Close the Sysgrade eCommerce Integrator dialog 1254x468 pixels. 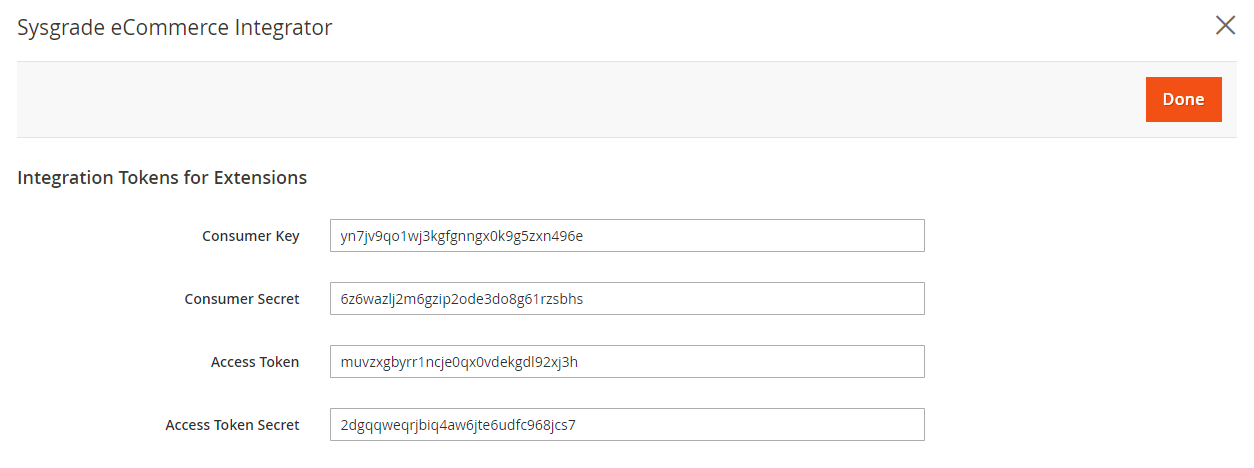tap(1225, 26)
